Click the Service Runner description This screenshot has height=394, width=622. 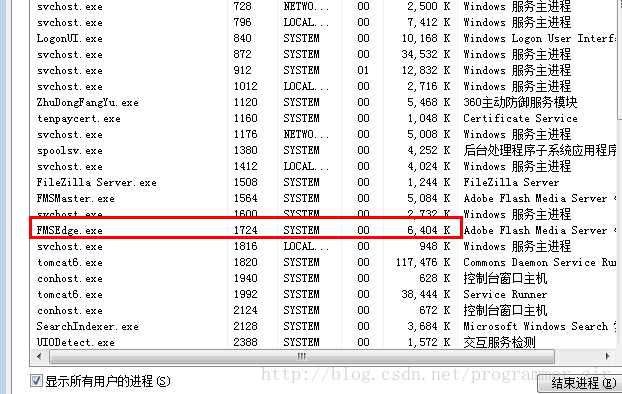pyautogui.click(x=505, y=294)
